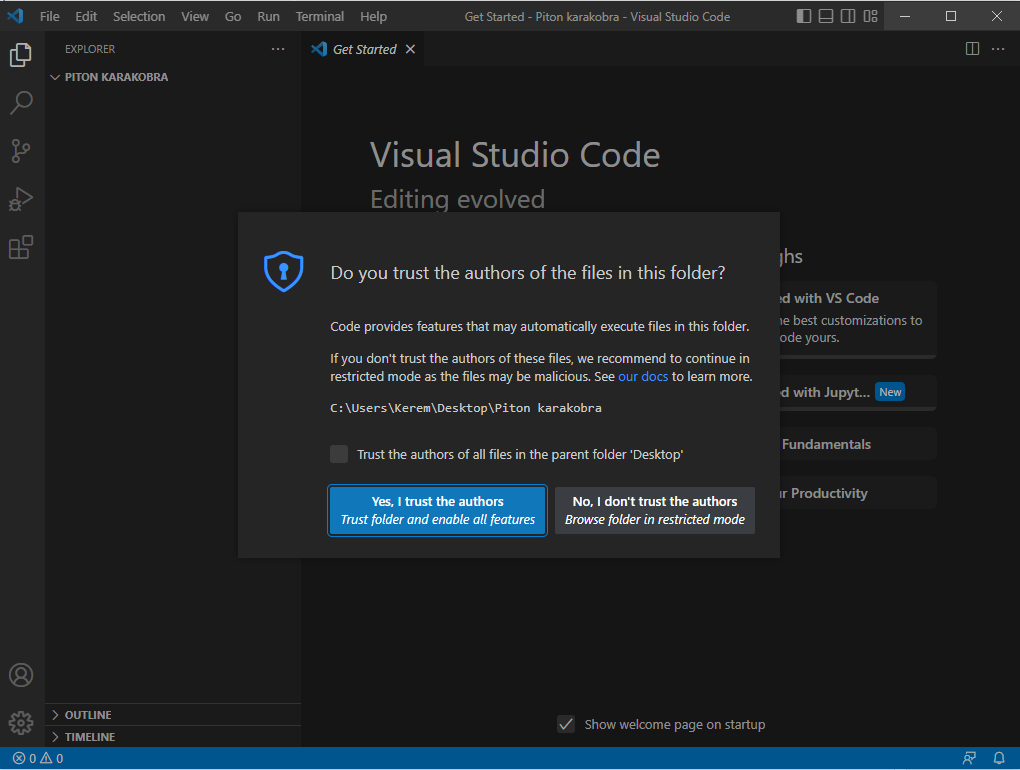Click the folder path C:\Users\Kerem\Desktop\Piton karakobra

click(466, 408)
